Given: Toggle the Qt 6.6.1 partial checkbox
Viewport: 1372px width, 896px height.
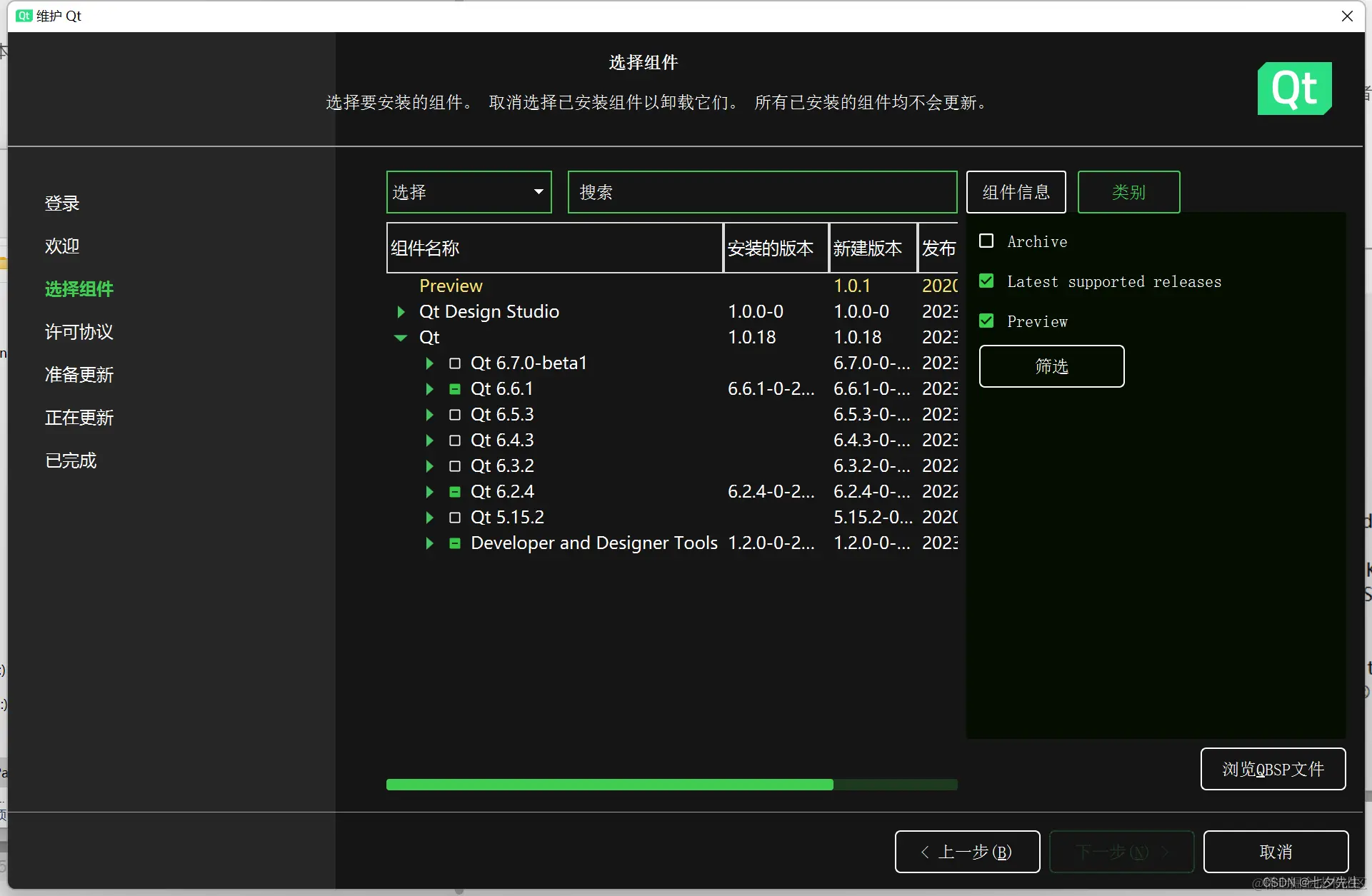Looking at the screenshot, I should (454, 389).
